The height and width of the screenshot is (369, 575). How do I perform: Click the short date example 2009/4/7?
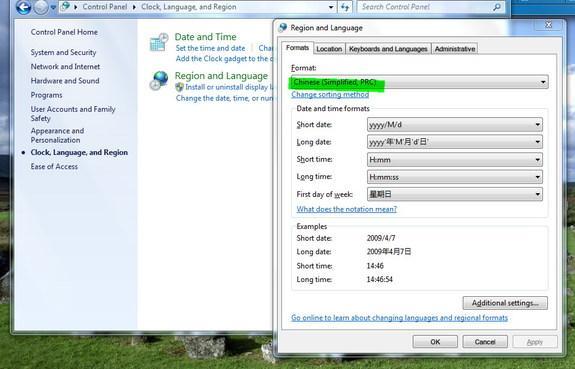click(x=381, y=238)
